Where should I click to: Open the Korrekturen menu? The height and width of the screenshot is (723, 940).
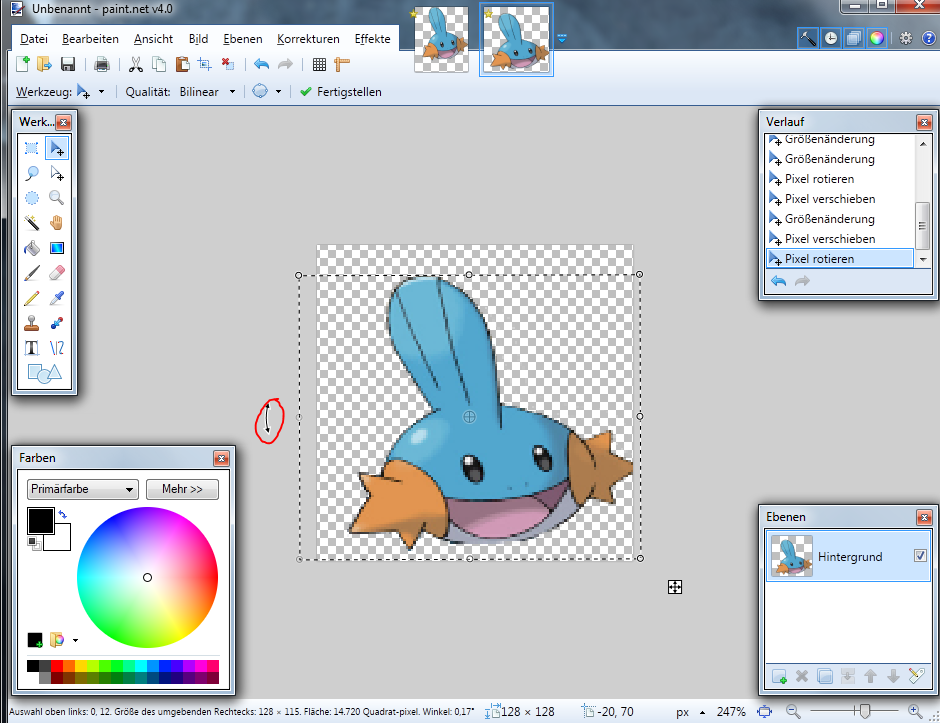click(308, 39)
